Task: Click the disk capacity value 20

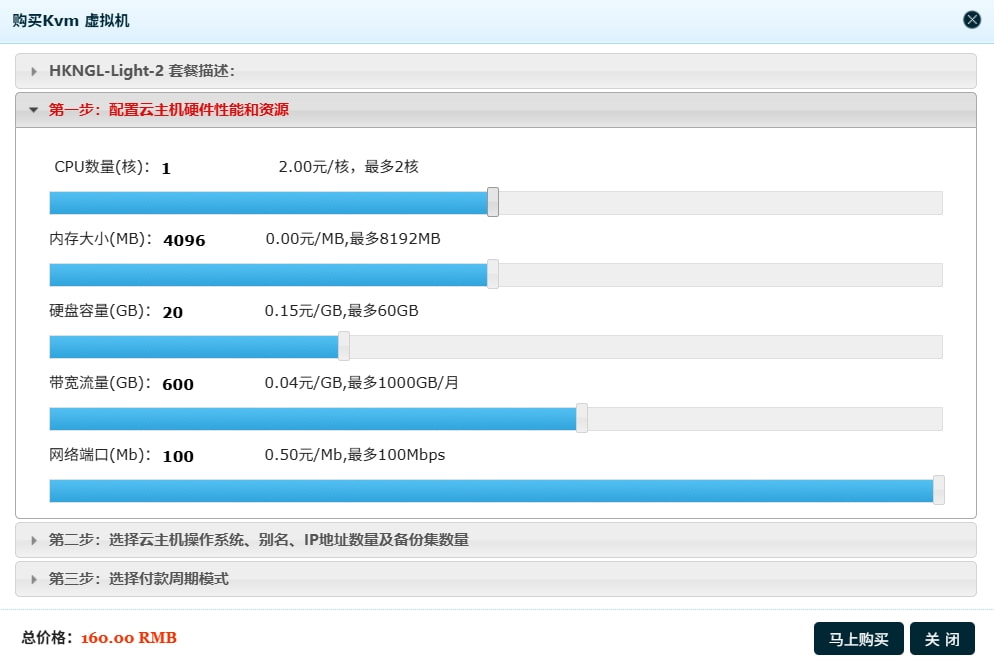Action: (x=172, y=312)
